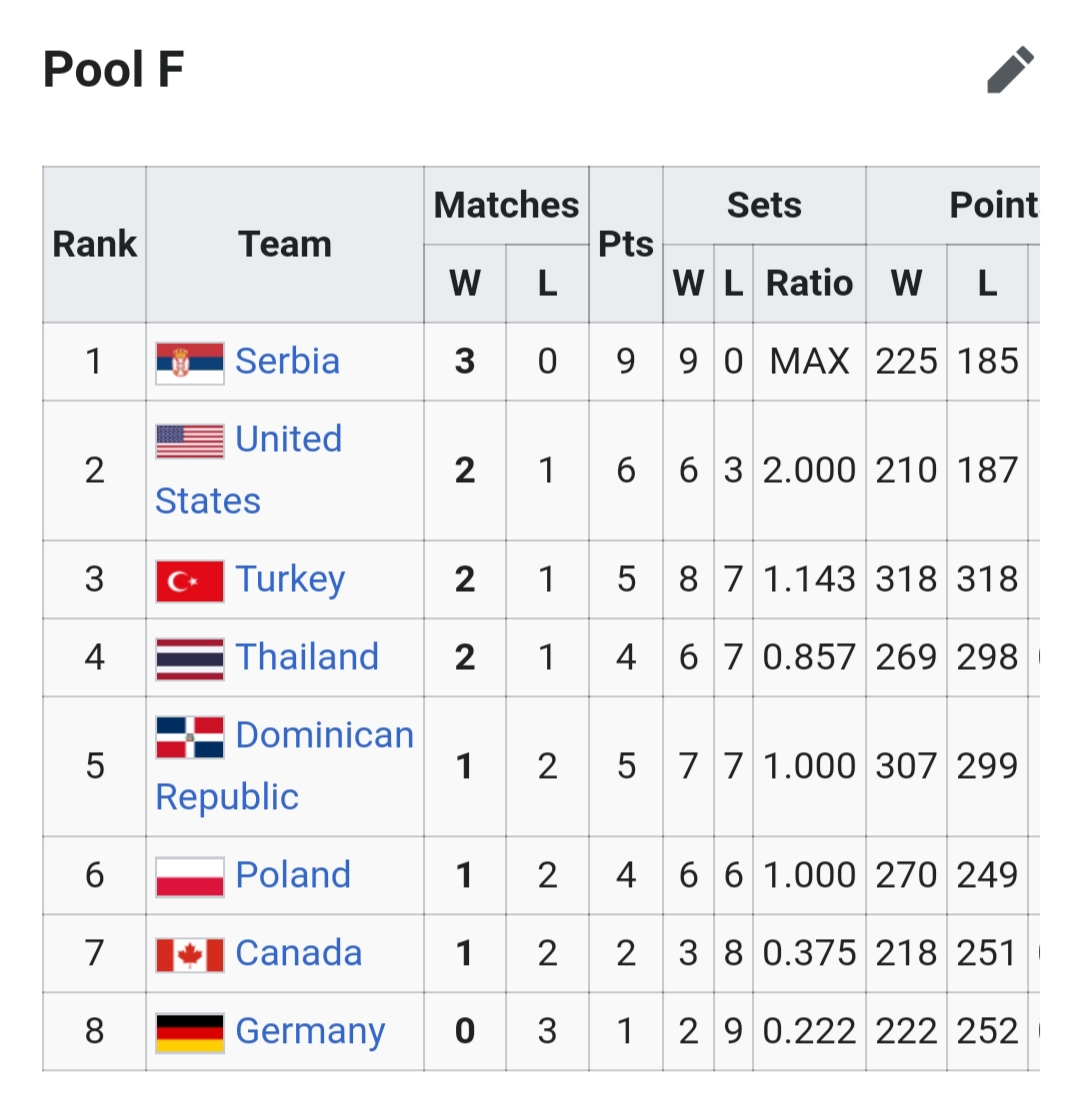
Task: Click the Dominican Republic flag icon
Action: click(190, 737)
